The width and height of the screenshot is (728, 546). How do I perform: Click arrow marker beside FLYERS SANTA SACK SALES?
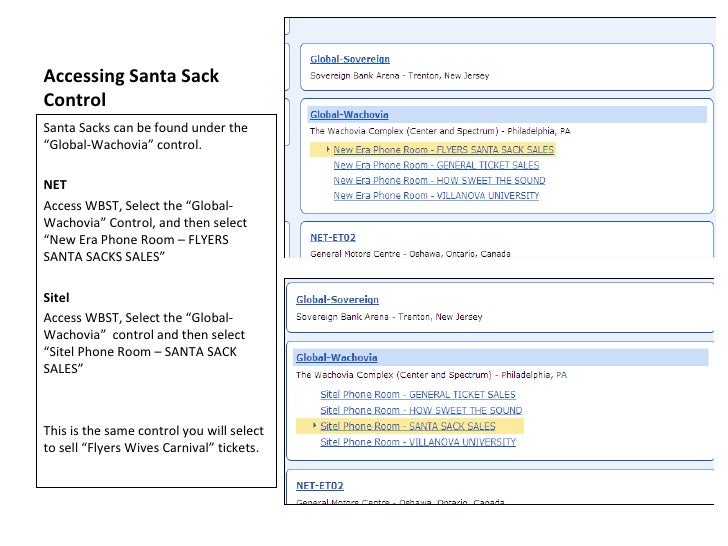pos(328,149)
